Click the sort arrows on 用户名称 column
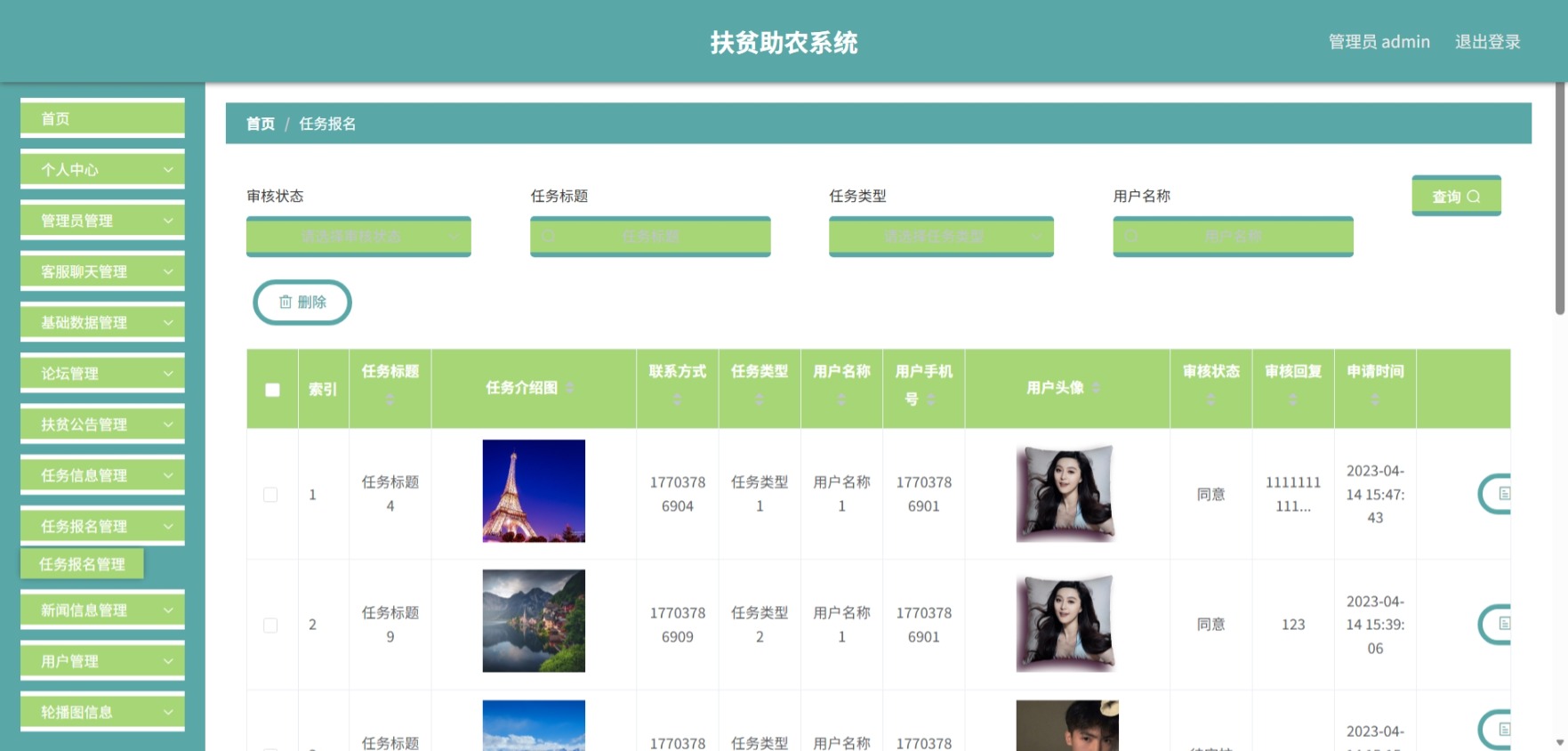This screenshot has height=751, width=1568. point(841,400)
